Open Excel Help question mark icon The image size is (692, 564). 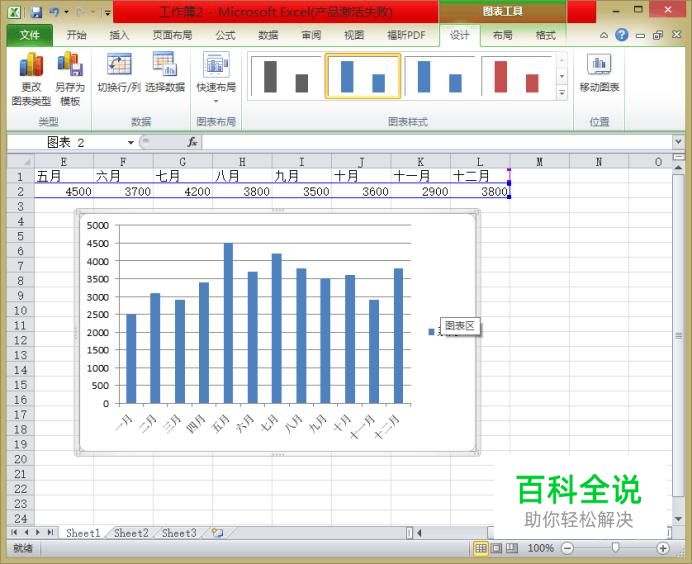[621, 35]
